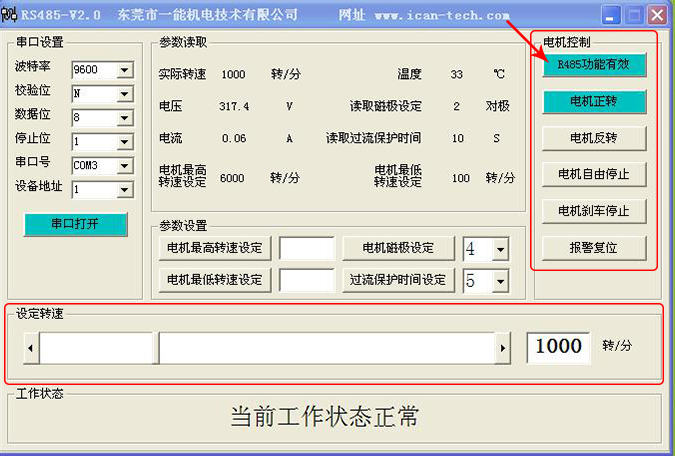Screen dimensions: 675x456
Task: Open the 停止位 stop bits dropdown
Action: (x=124, y=142)
